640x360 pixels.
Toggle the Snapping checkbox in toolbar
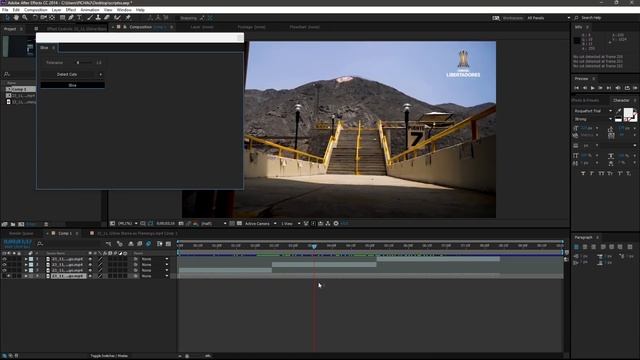point(177,18)
